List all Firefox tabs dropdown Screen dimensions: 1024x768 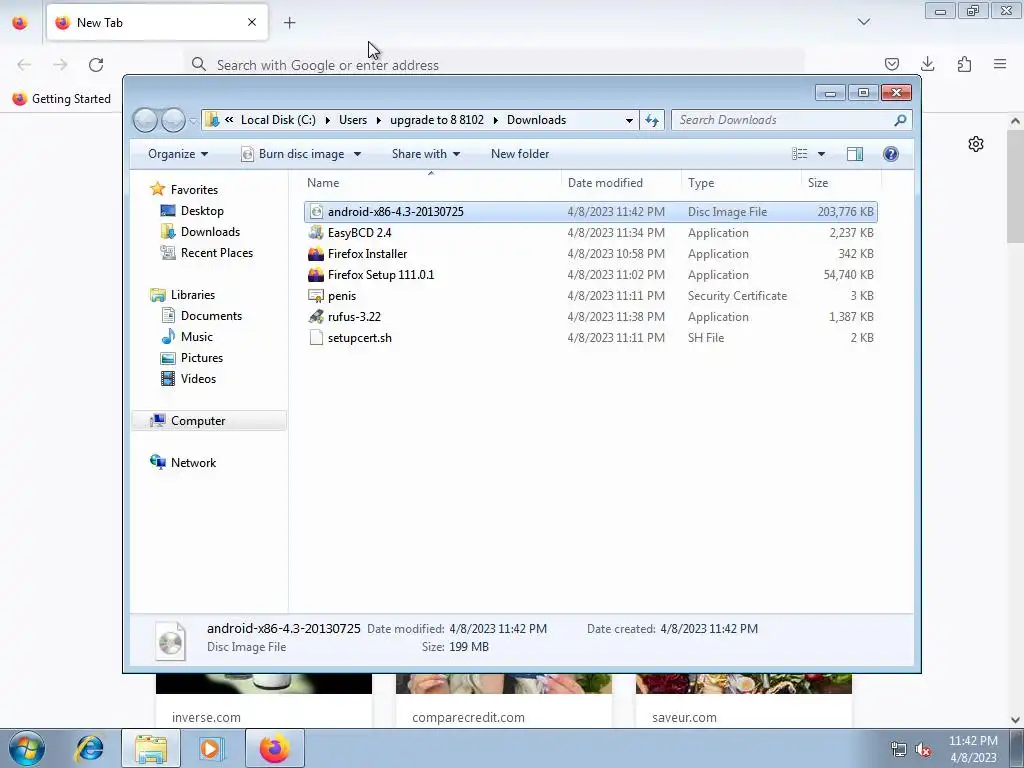(864, 22)
